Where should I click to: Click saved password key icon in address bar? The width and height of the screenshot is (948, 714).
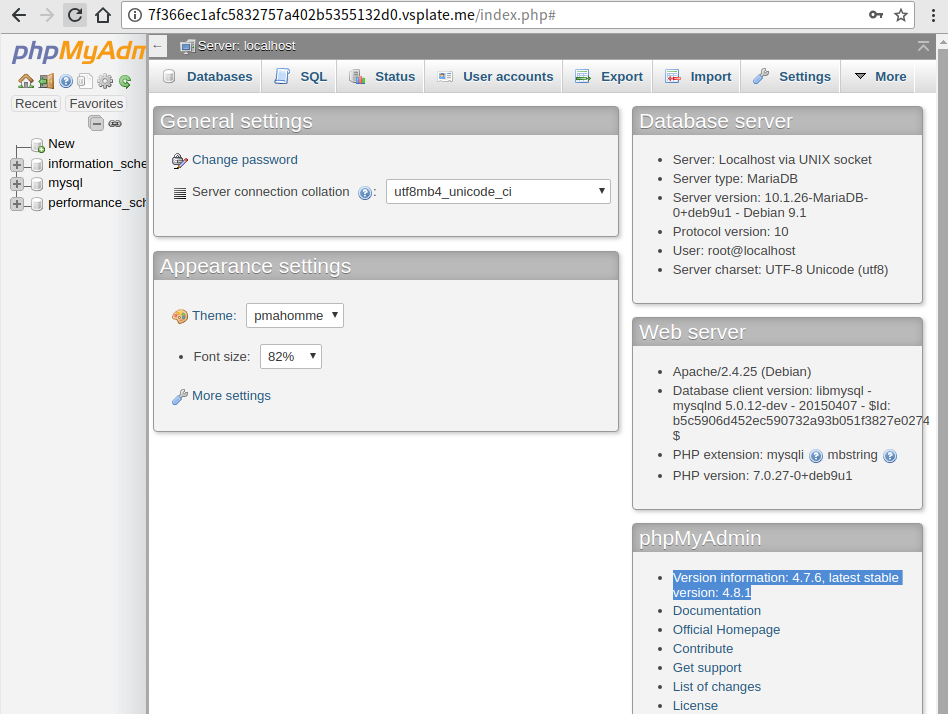point(875,15)
